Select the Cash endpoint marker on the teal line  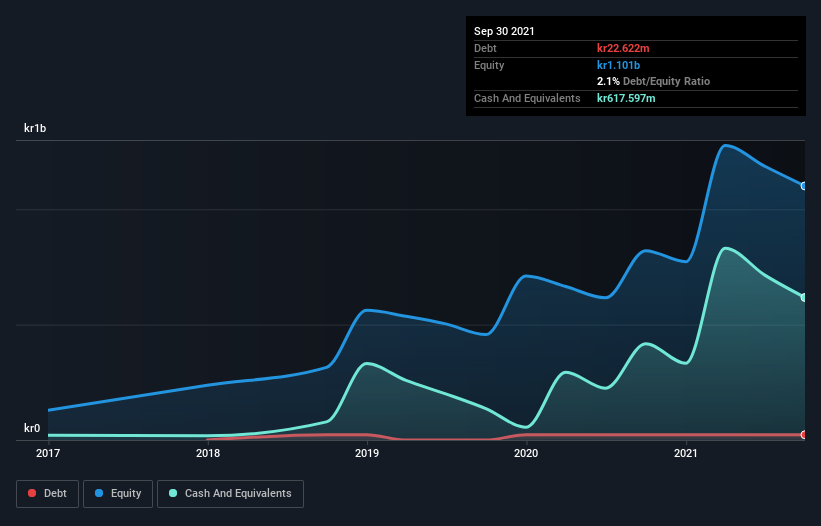[804, 297]
